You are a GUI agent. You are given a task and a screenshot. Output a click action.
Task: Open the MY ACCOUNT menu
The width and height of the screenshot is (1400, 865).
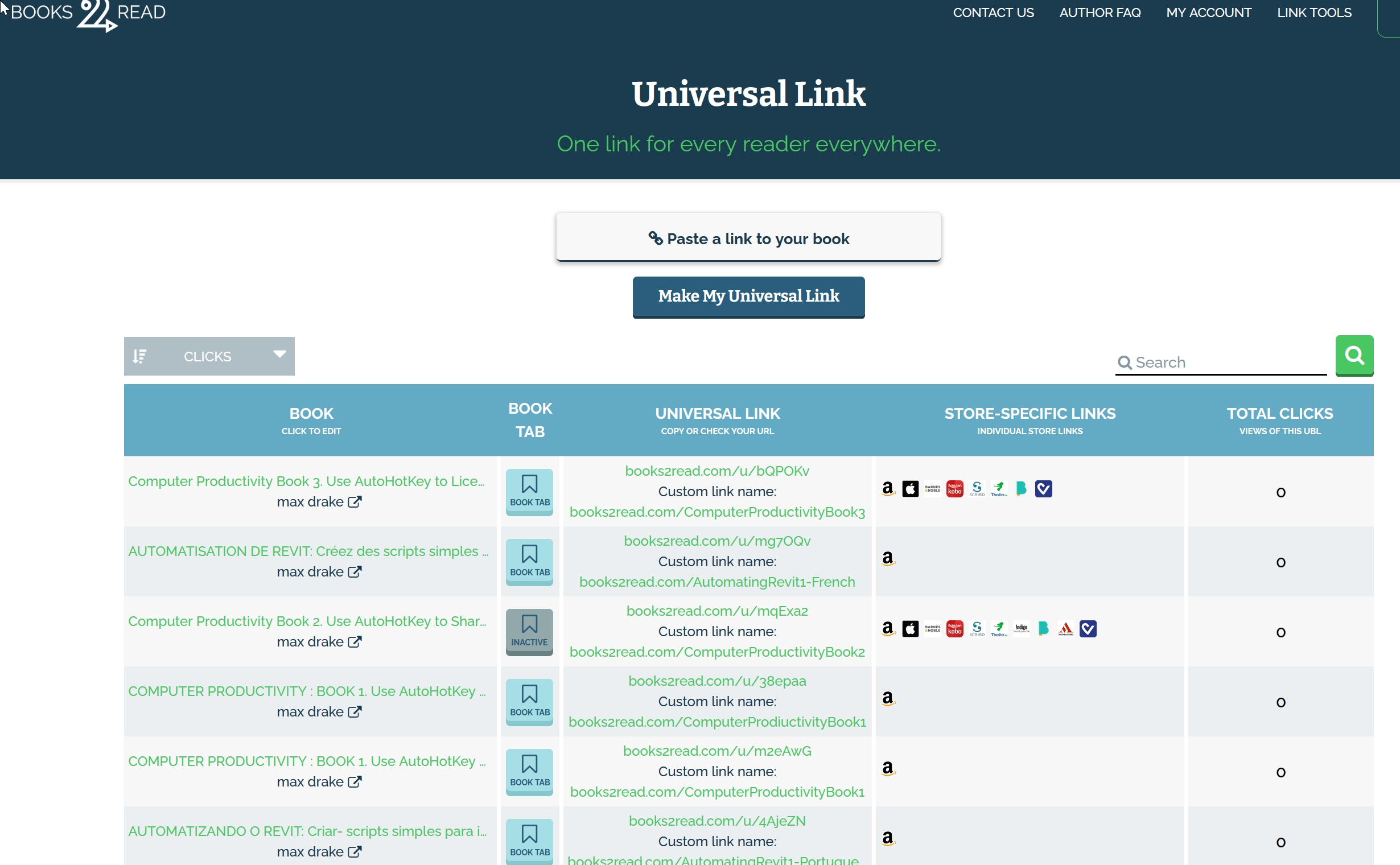1208,13
